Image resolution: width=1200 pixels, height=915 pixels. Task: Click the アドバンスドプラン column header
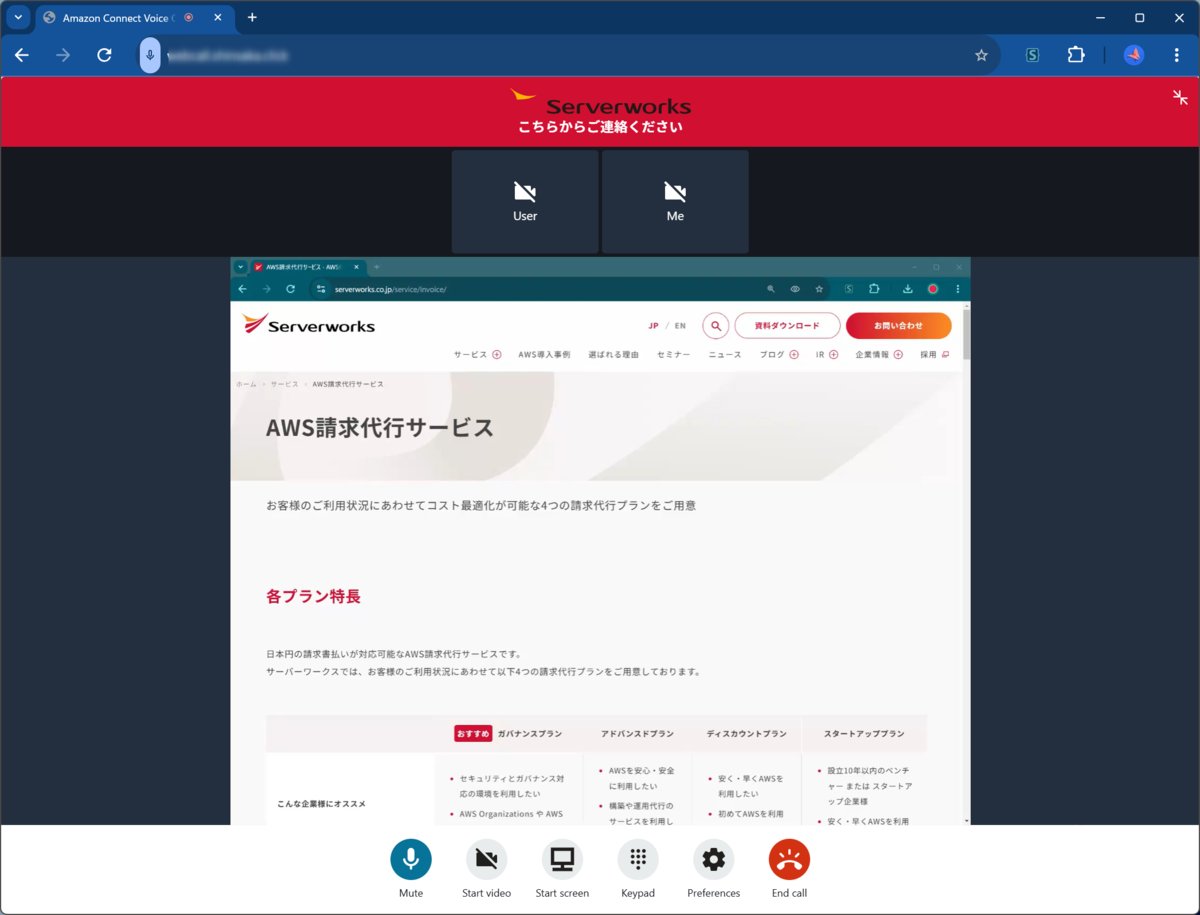(637, 734)
